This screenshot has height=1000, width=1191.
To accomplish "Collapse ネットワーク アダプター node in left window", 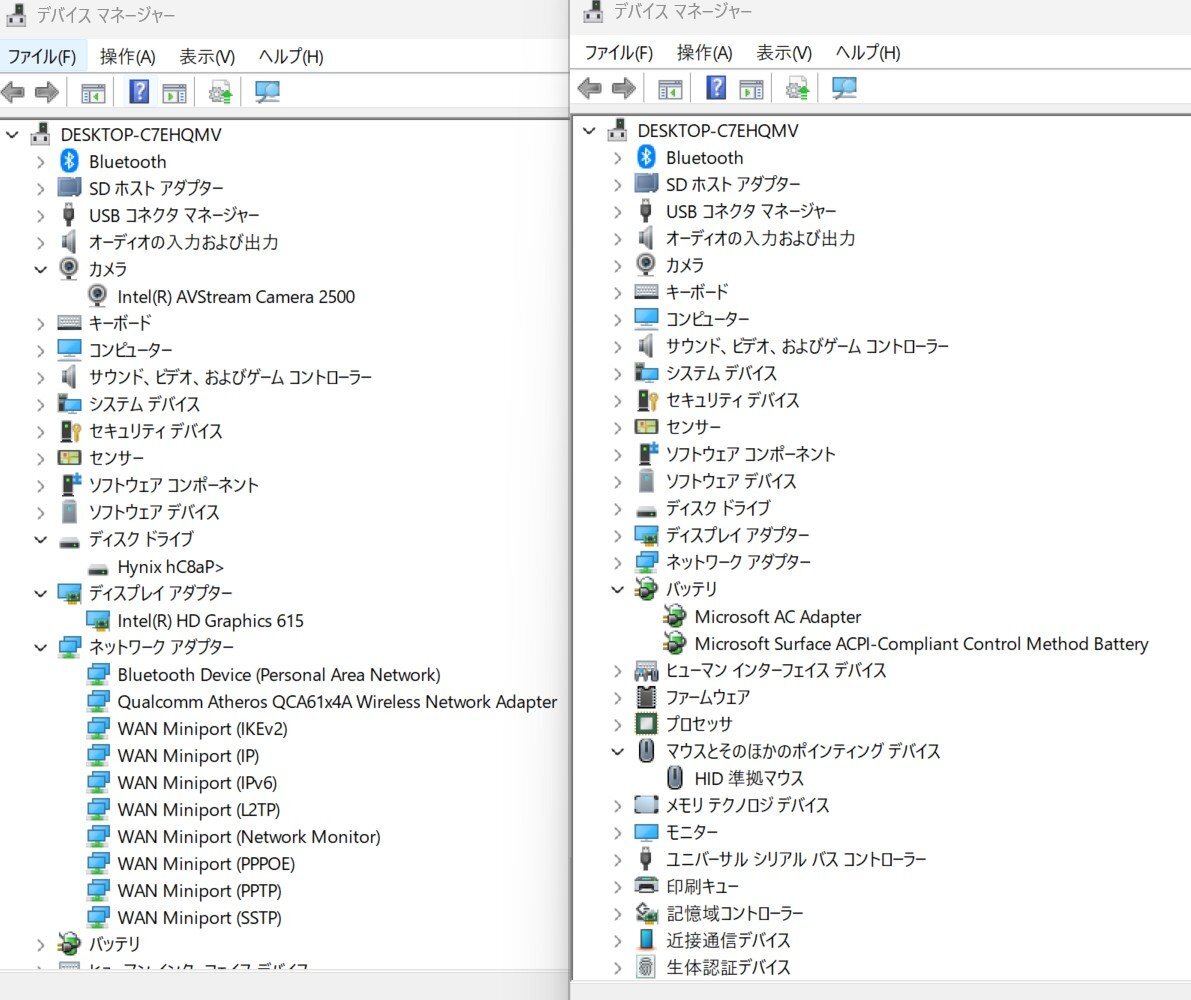I will (x=40, y=648).
